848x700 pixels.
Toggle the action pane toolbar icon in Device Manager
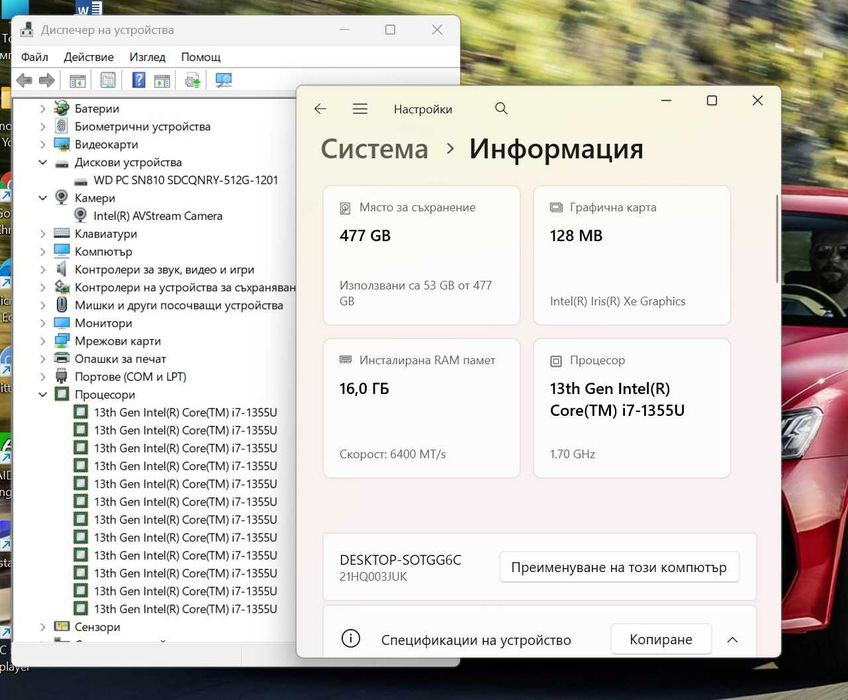point(162,81)
